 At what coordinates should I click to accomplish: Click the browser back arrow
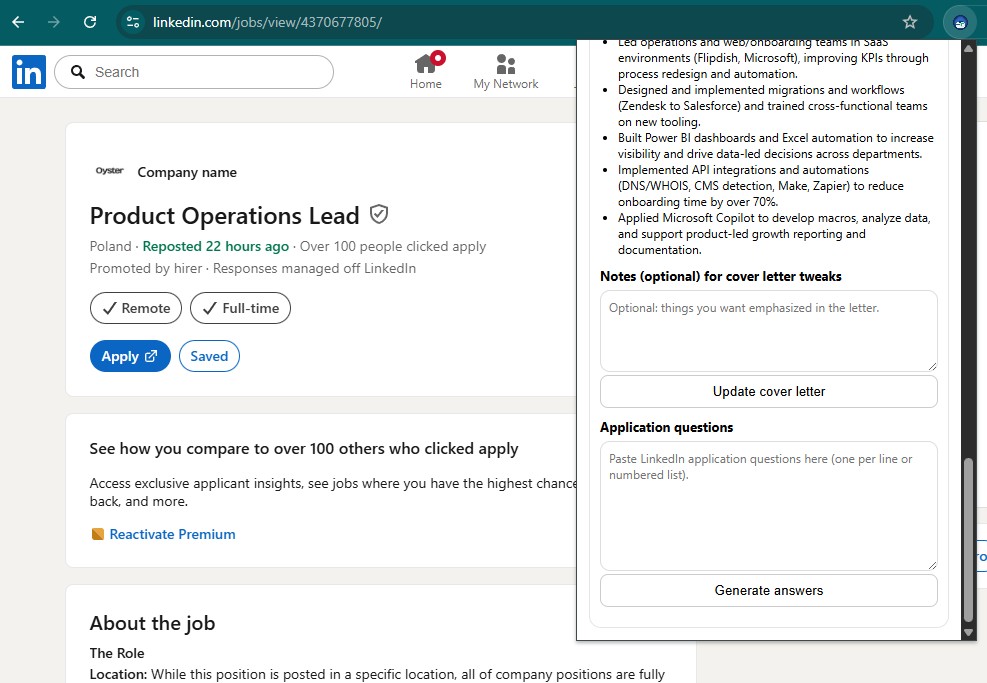[18, 22]
